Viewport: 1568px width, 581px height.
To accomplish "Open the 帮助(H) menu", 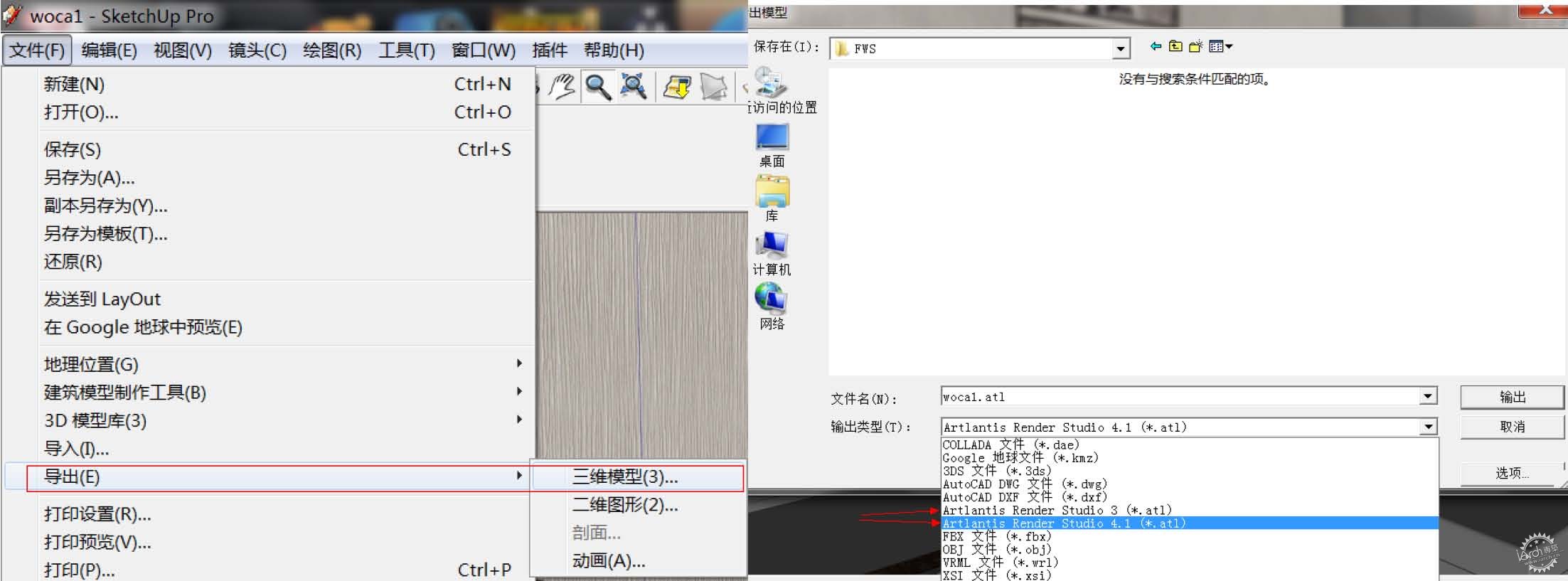I will pyautogui.click(x=614, y=50).
